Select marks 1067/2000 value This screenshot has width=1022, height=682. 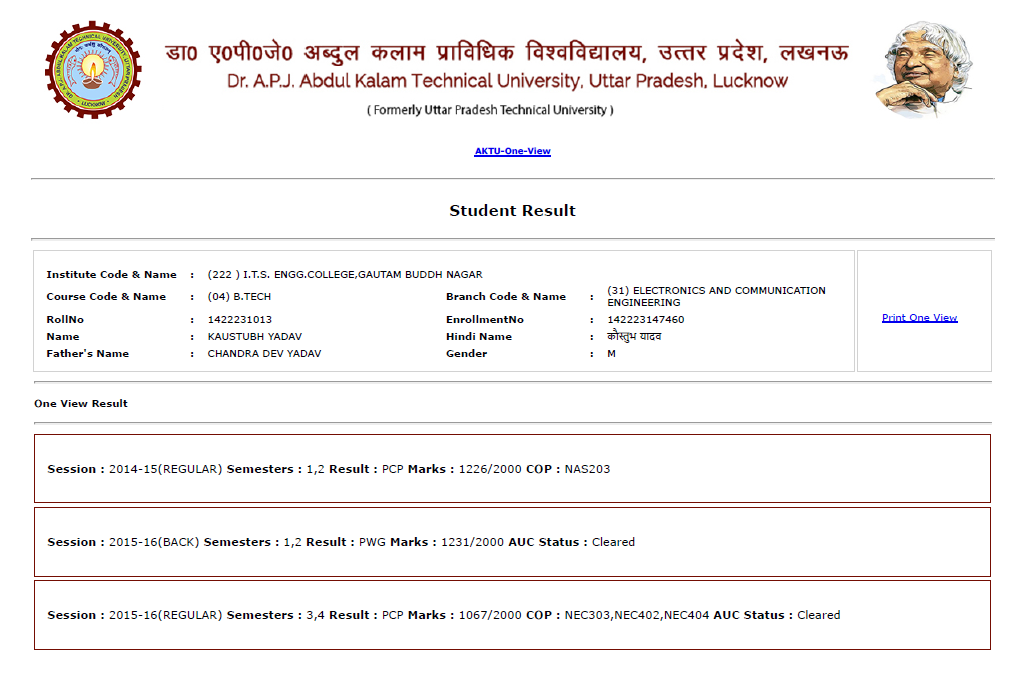click(x=489, y=615)
